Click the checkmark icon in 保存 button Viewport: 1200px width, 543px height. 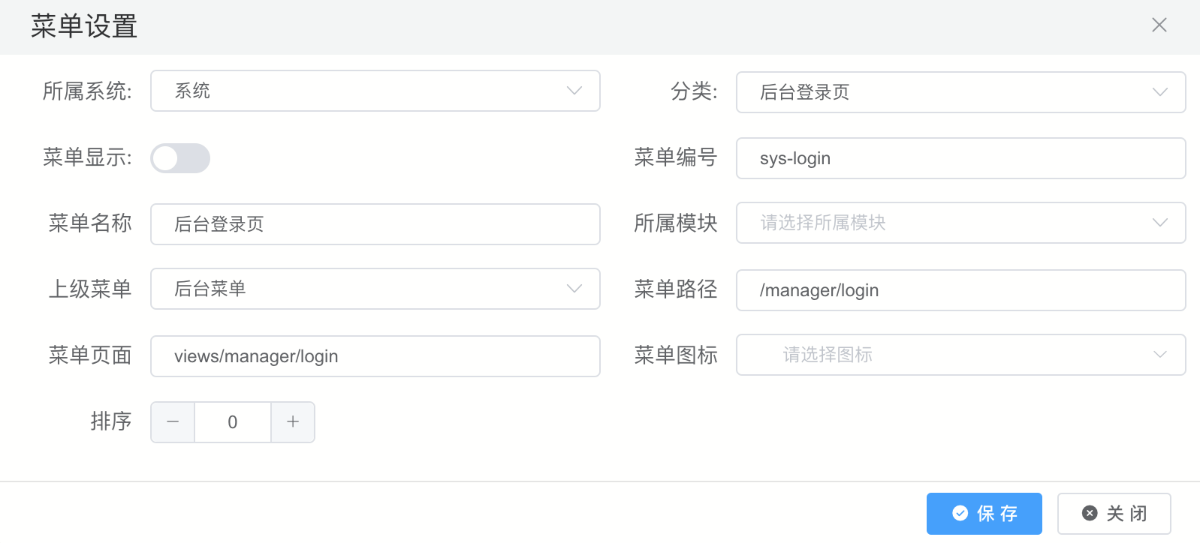point(960,514)
